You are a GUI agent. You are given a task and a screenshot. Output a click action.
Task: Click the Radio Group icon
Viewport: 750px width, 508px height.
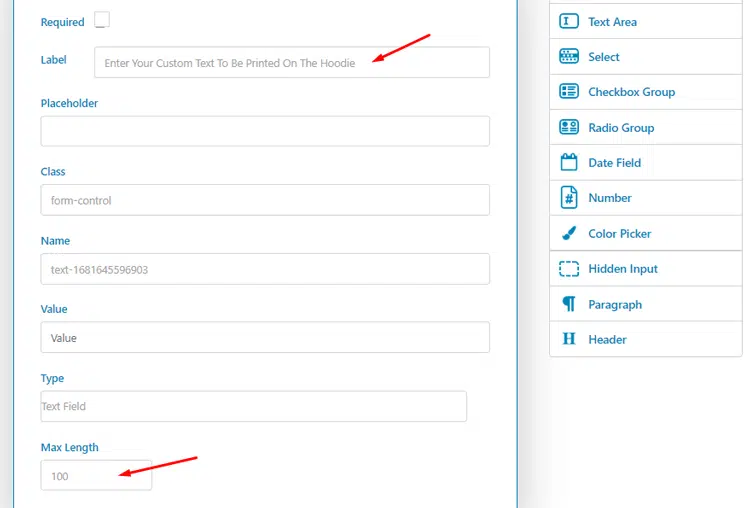tap(569, 128)
